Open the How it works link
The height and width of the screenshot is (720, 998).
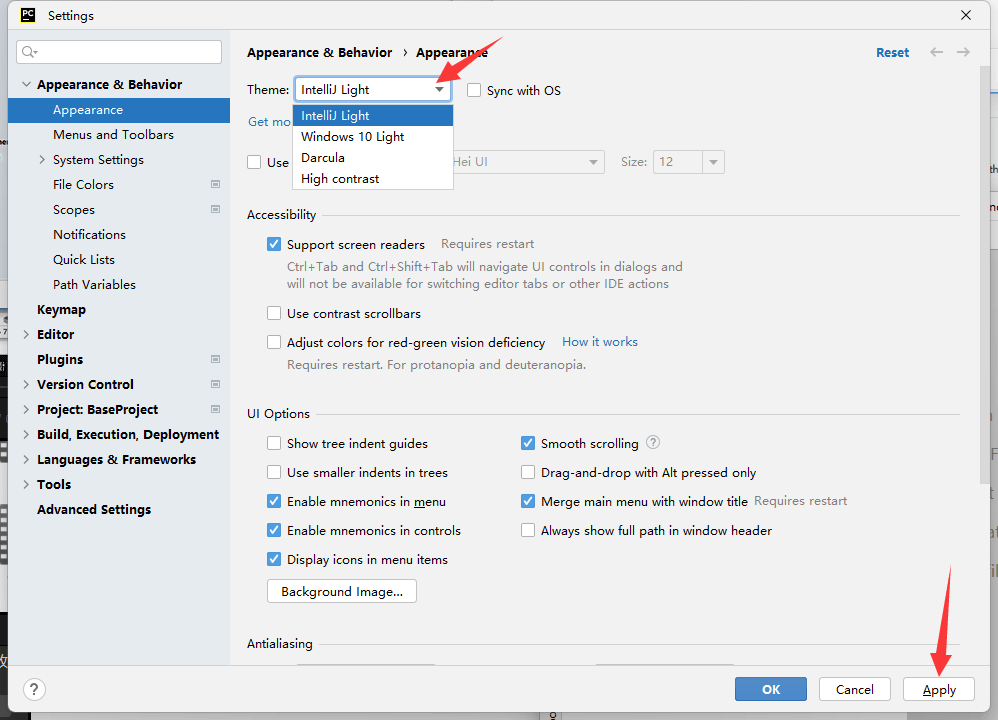pos(600,342)
